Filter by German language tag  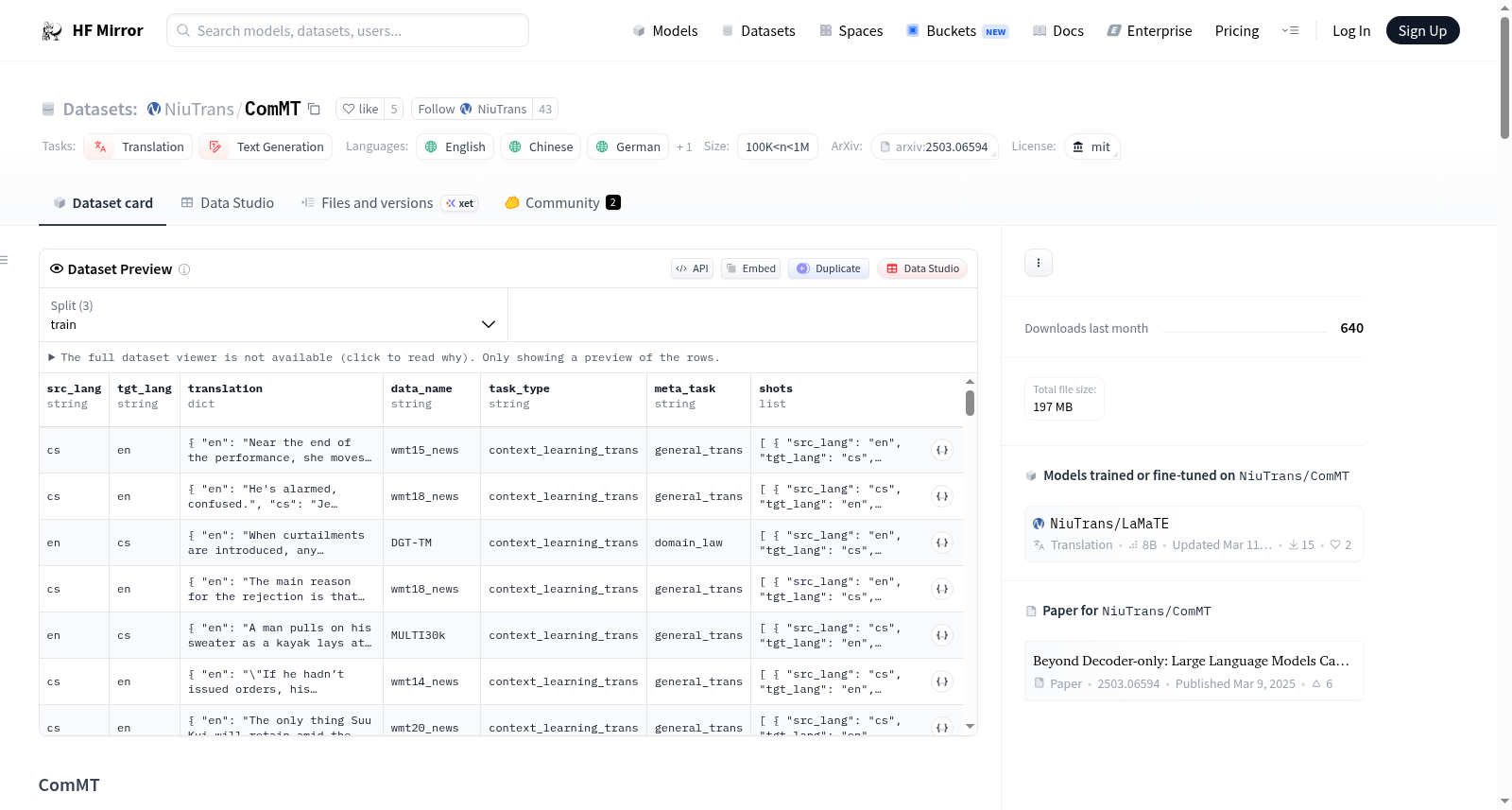click(627, 146)
